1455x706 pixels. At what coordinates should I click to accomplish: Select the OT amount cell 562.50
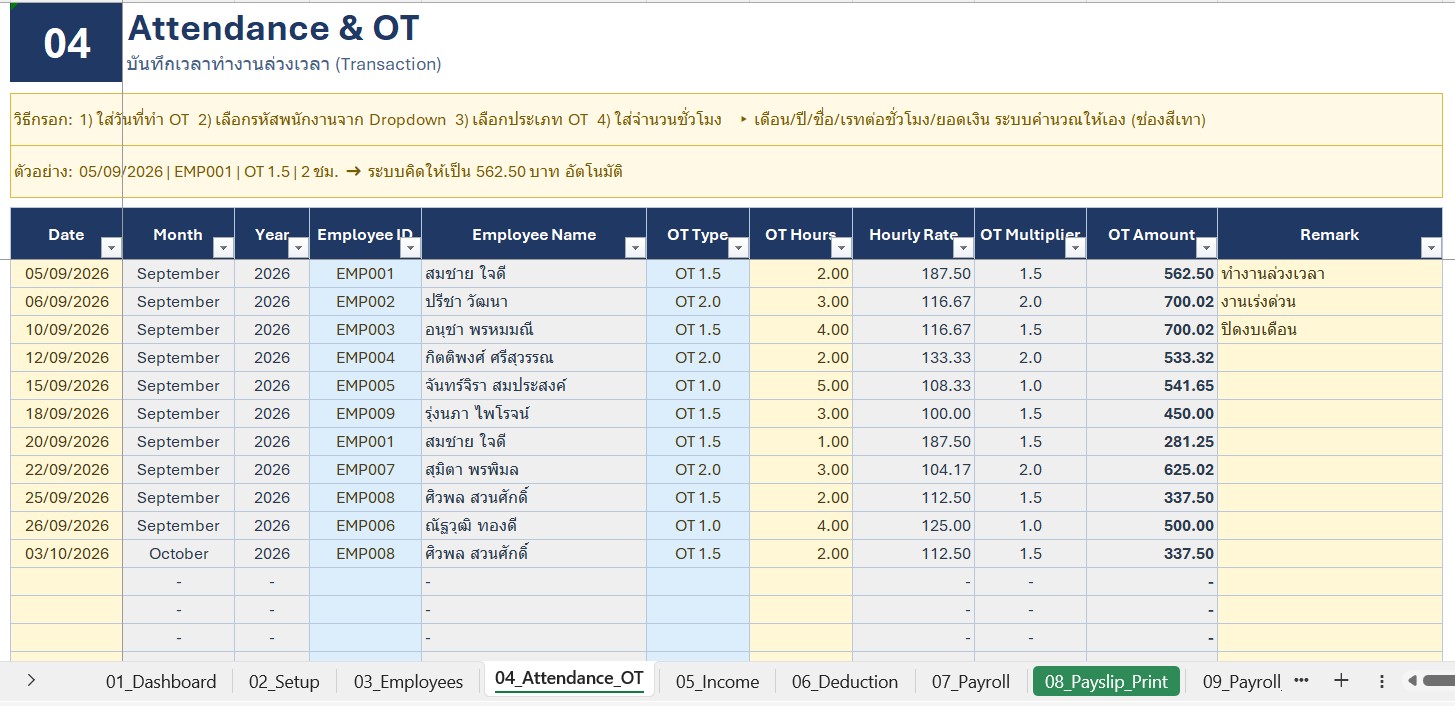point(1152,274)
